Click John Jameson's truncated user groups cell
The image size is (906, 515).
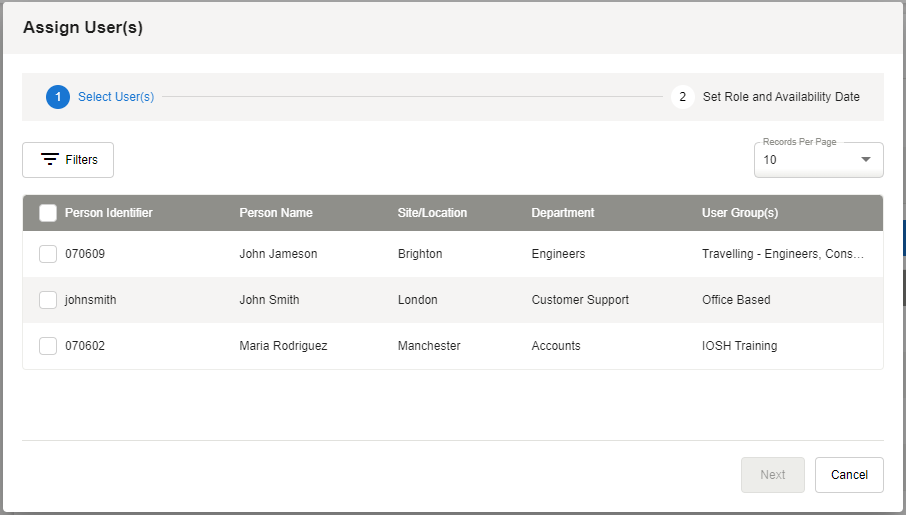782,254
